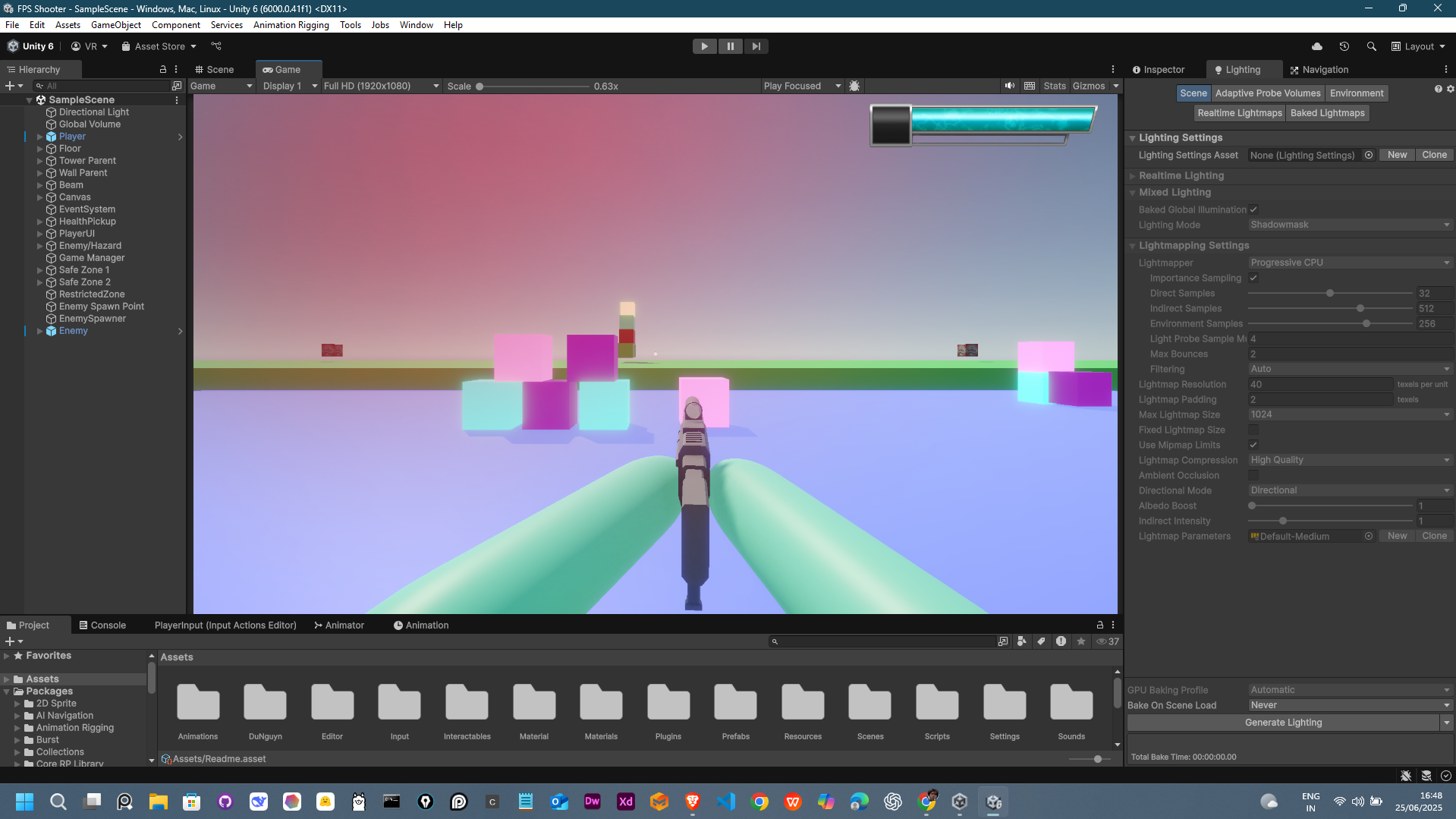Toggle the Favorites star filter in Project
Image resolution: width=1456 pixels, height=819 pixels.
click(1080, 641)
